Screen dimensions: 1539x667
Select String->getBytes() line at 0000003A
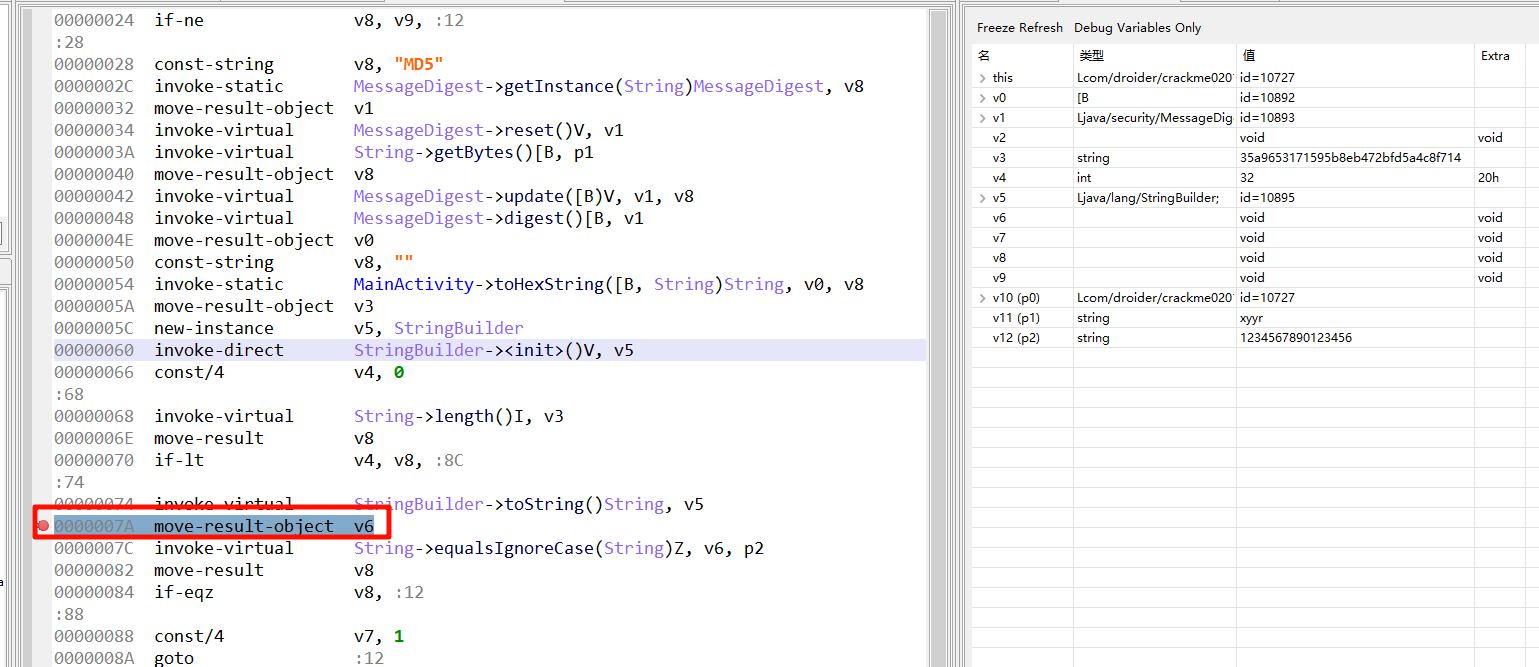pyautogui.click(x=490, y=152)
